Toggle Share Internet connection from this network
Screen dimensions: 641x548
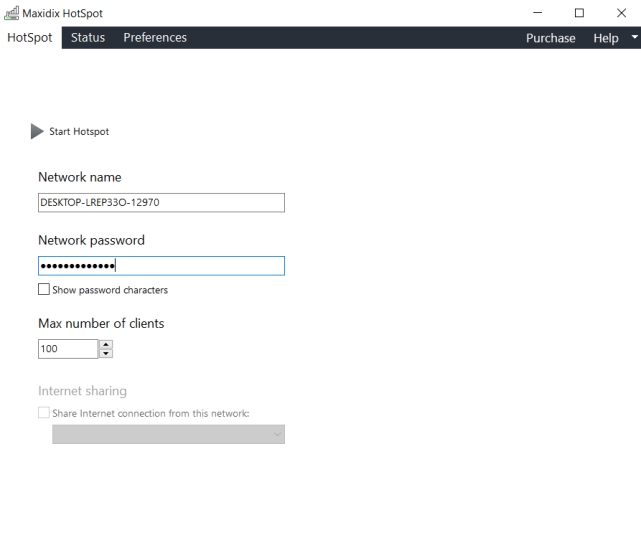[x=44, y=413]
